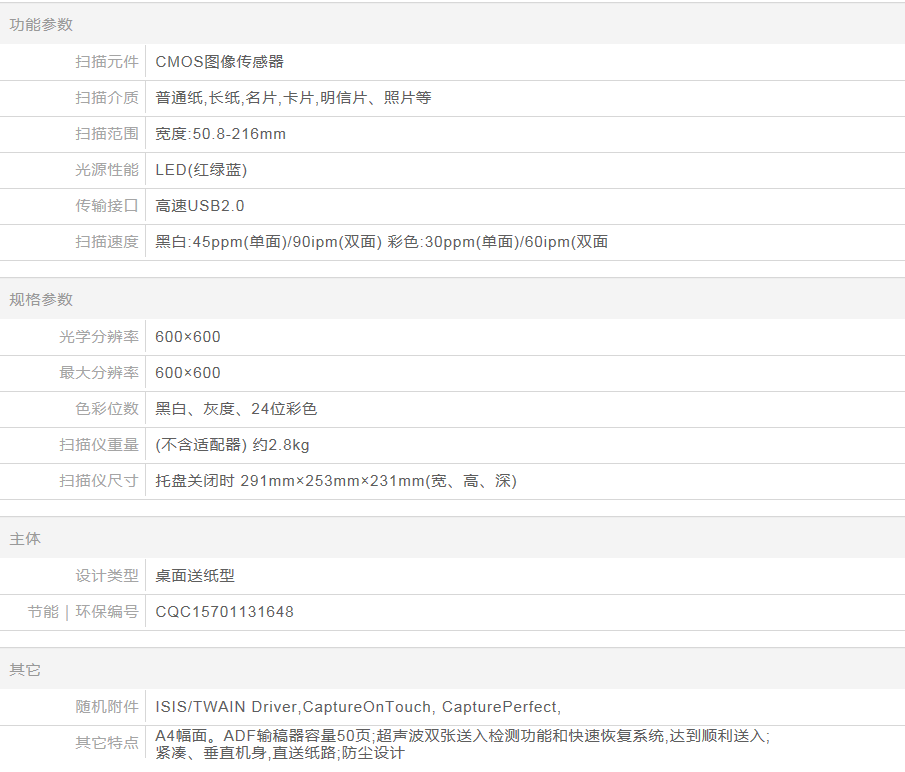Click the 功能参数 section header

point(41,25)
